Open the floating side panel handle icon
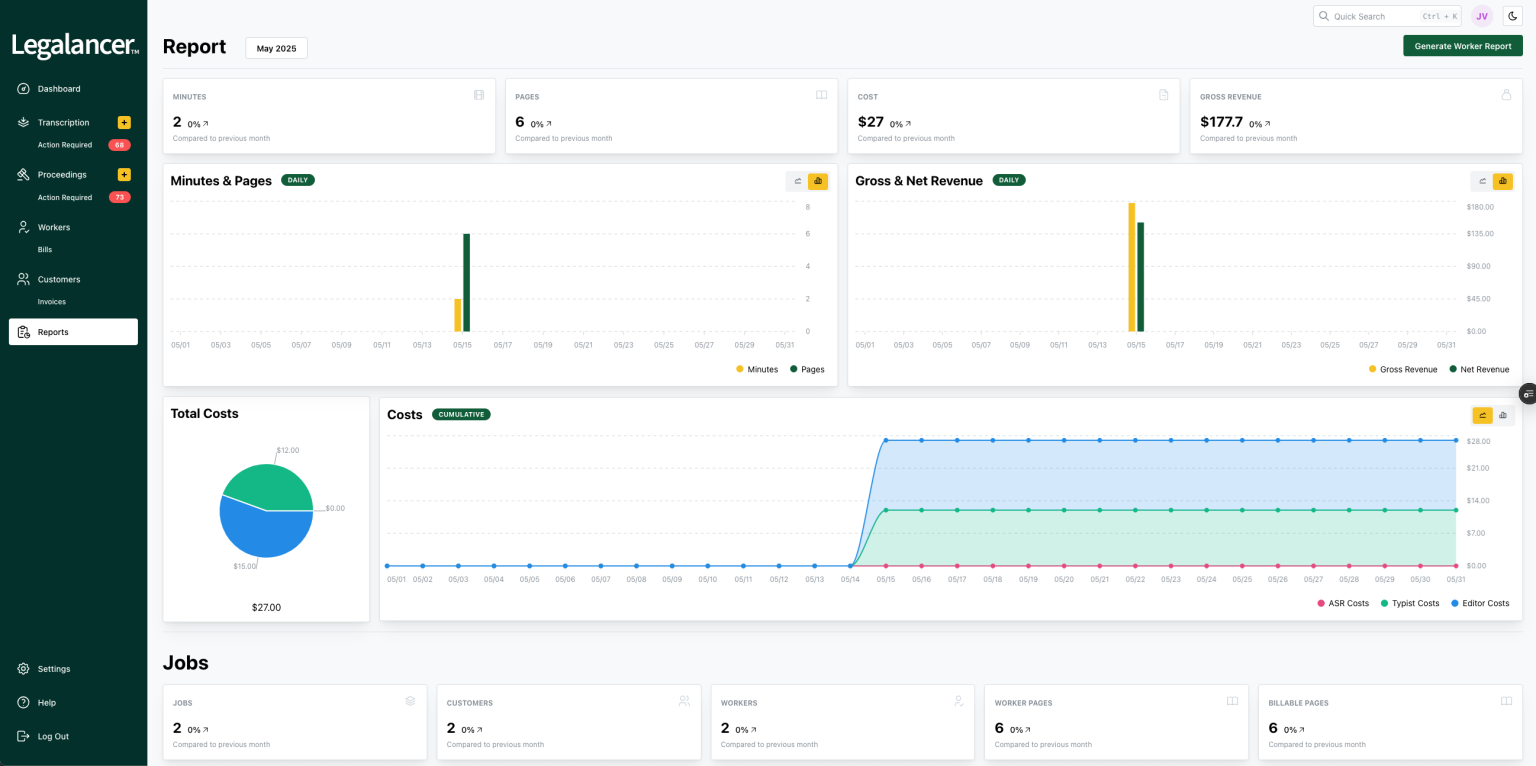Screen dimensions: 1536x766 coord(1527,394)
